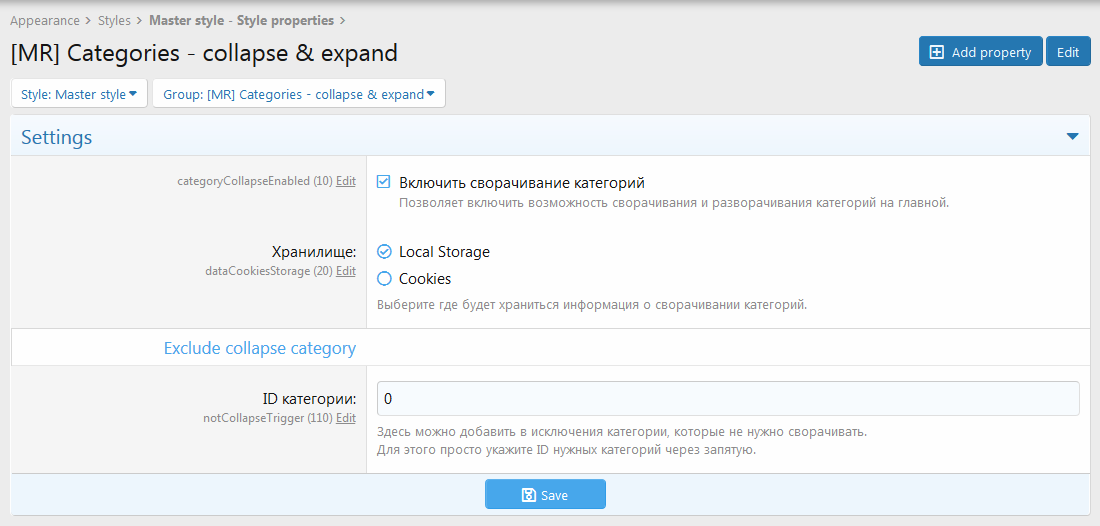Click Edit next to dataCookiesStorage

(x=345, y=271)
